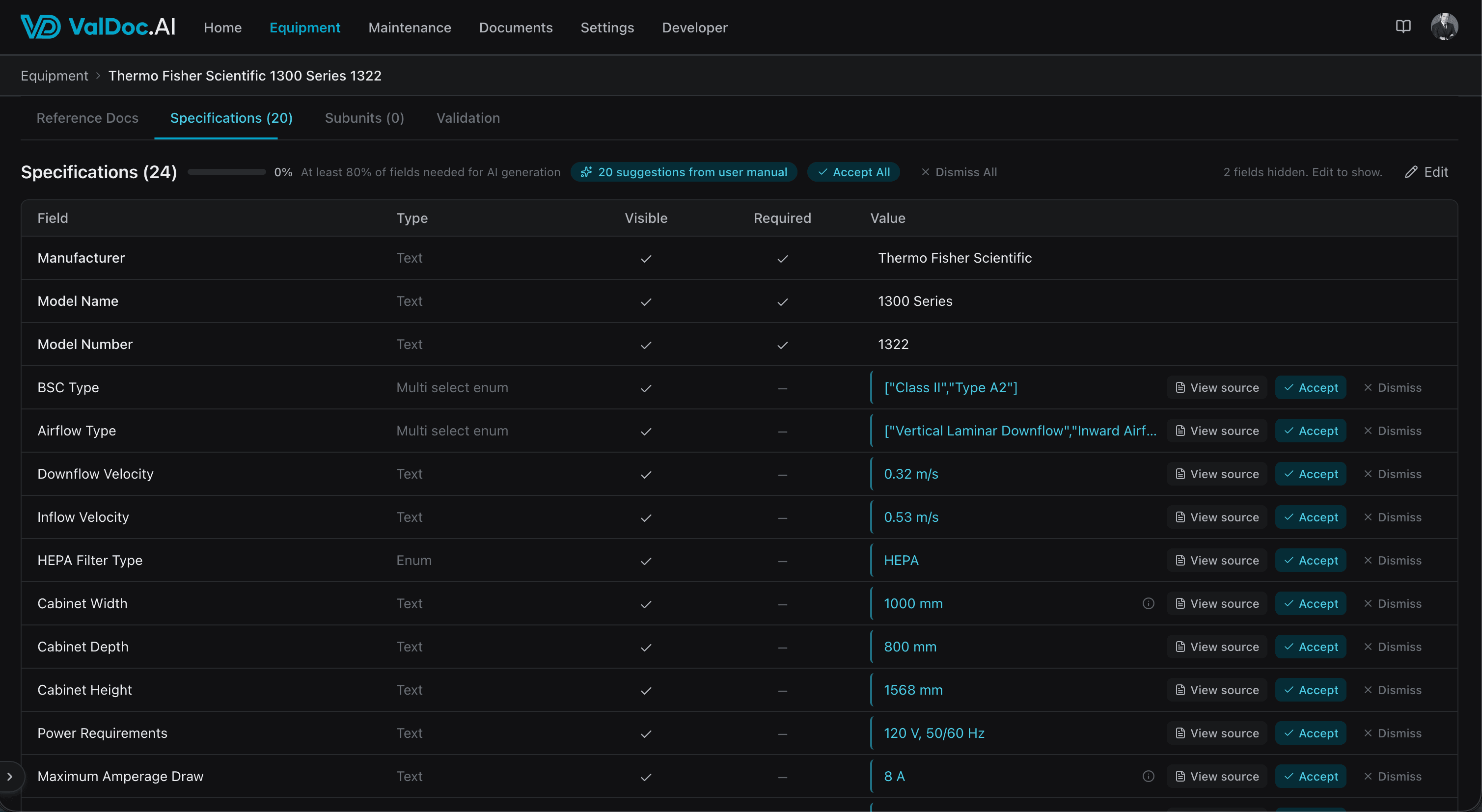Open the Settings menu
Viewport: 1482px width, 812px height.
click(x=607, y=27)
